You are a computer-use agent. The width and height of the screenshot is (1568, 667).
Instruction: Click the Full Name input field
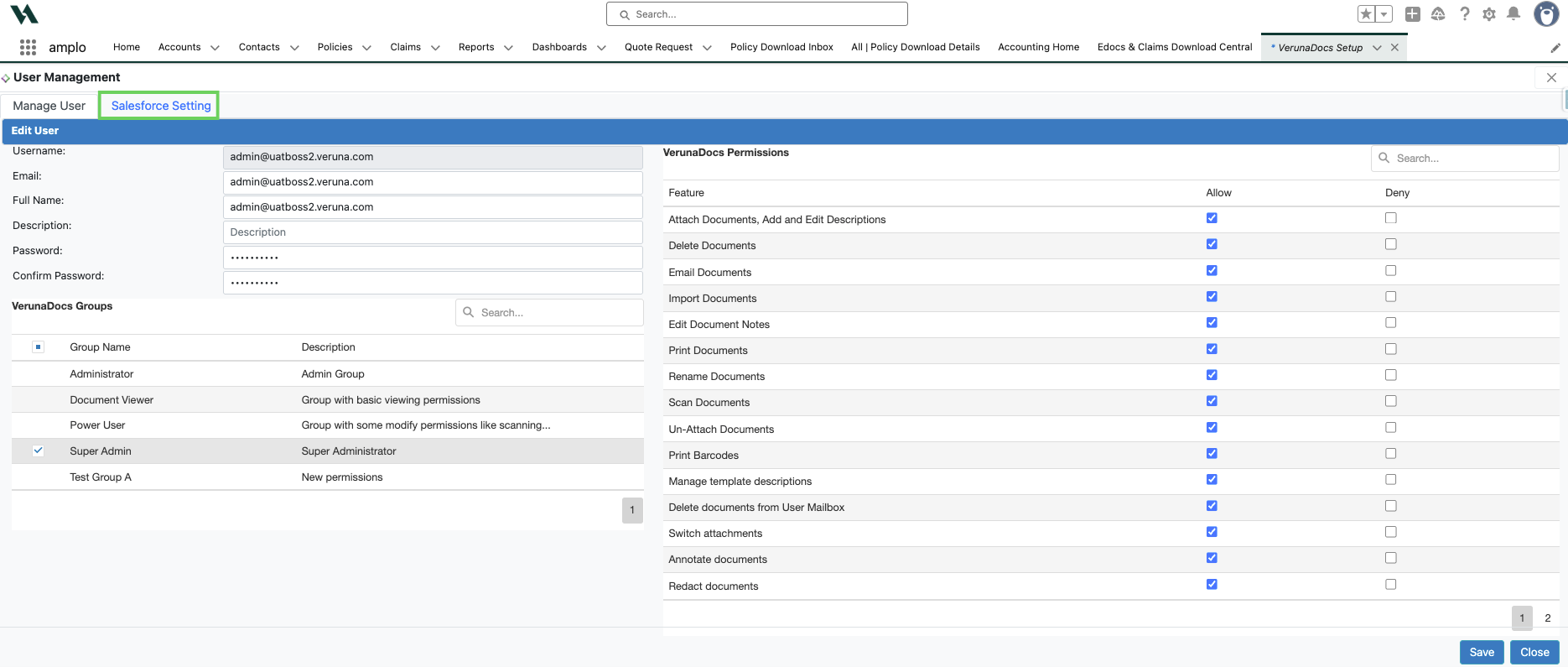click(x=433, y=207)
